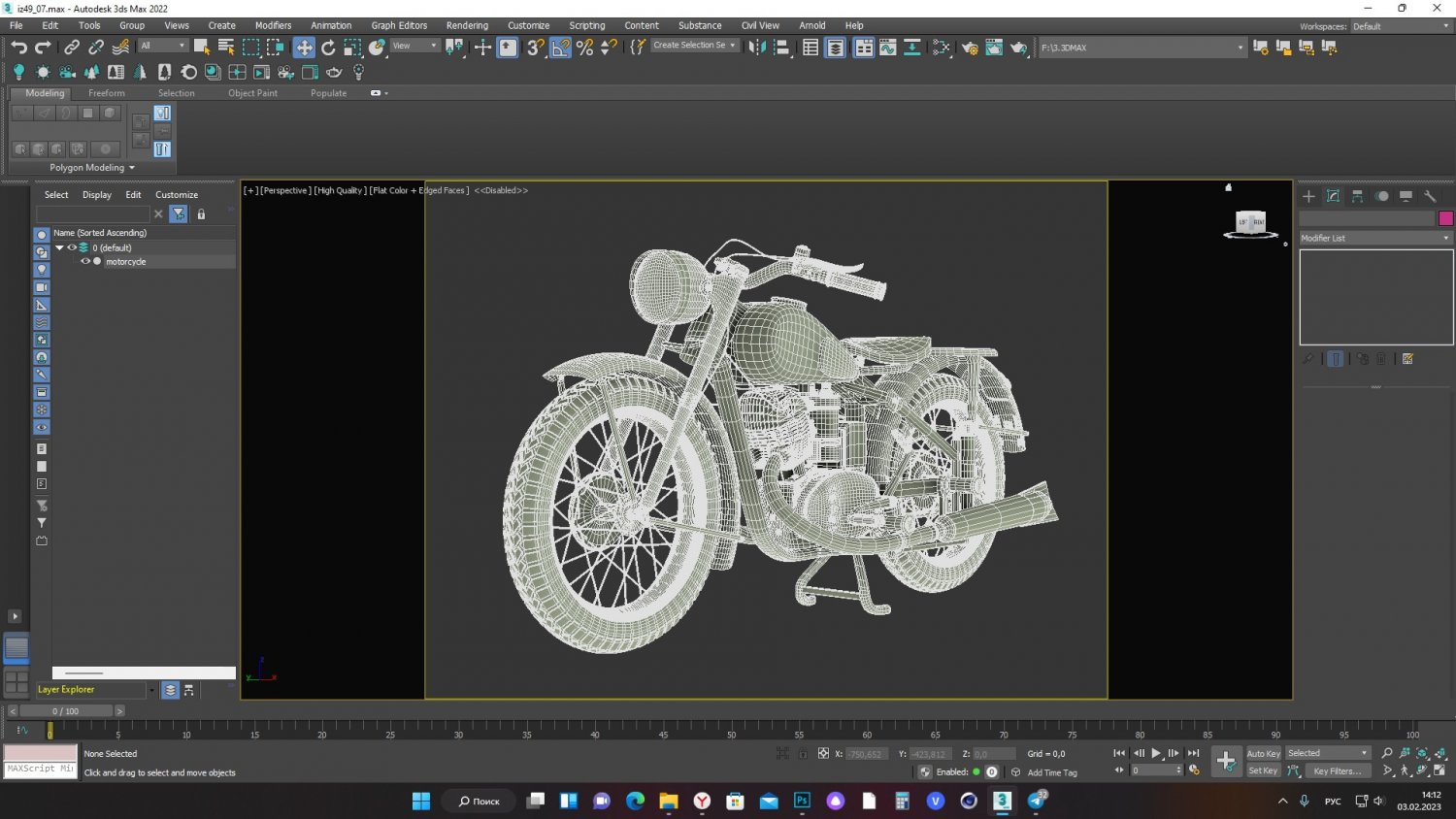Viewport: 1456px width, 819px height.
Task: Open the Rendering menu
Action: pyautogui.click(x=467, y=25)
